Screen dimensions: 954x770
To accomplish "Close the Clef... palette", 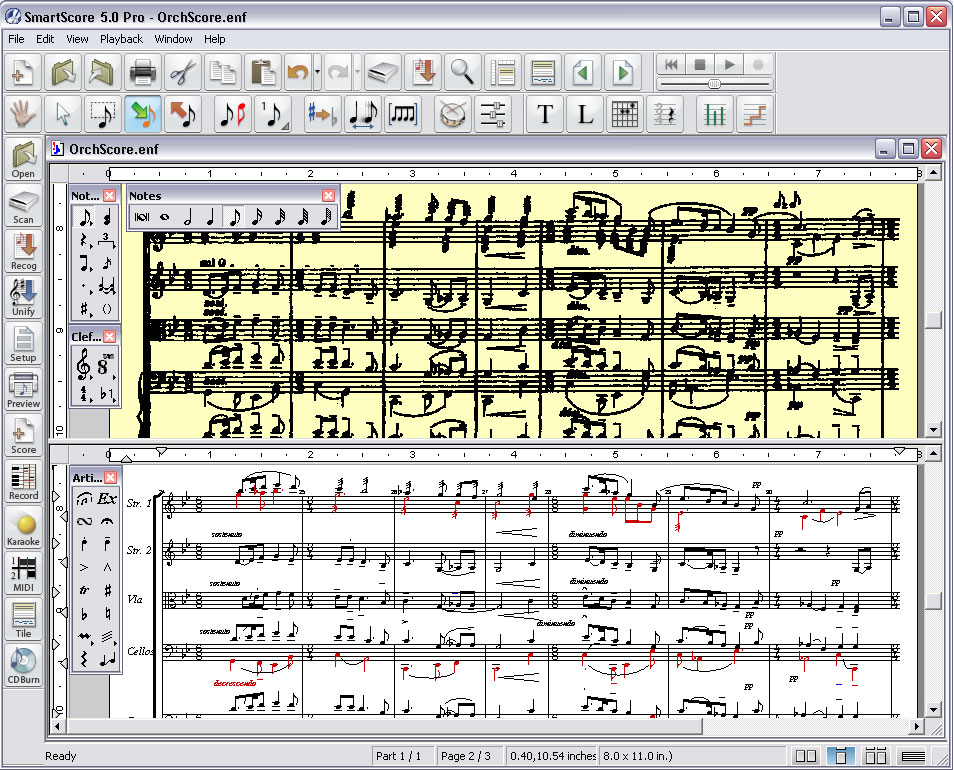I will tap(110, 336).
